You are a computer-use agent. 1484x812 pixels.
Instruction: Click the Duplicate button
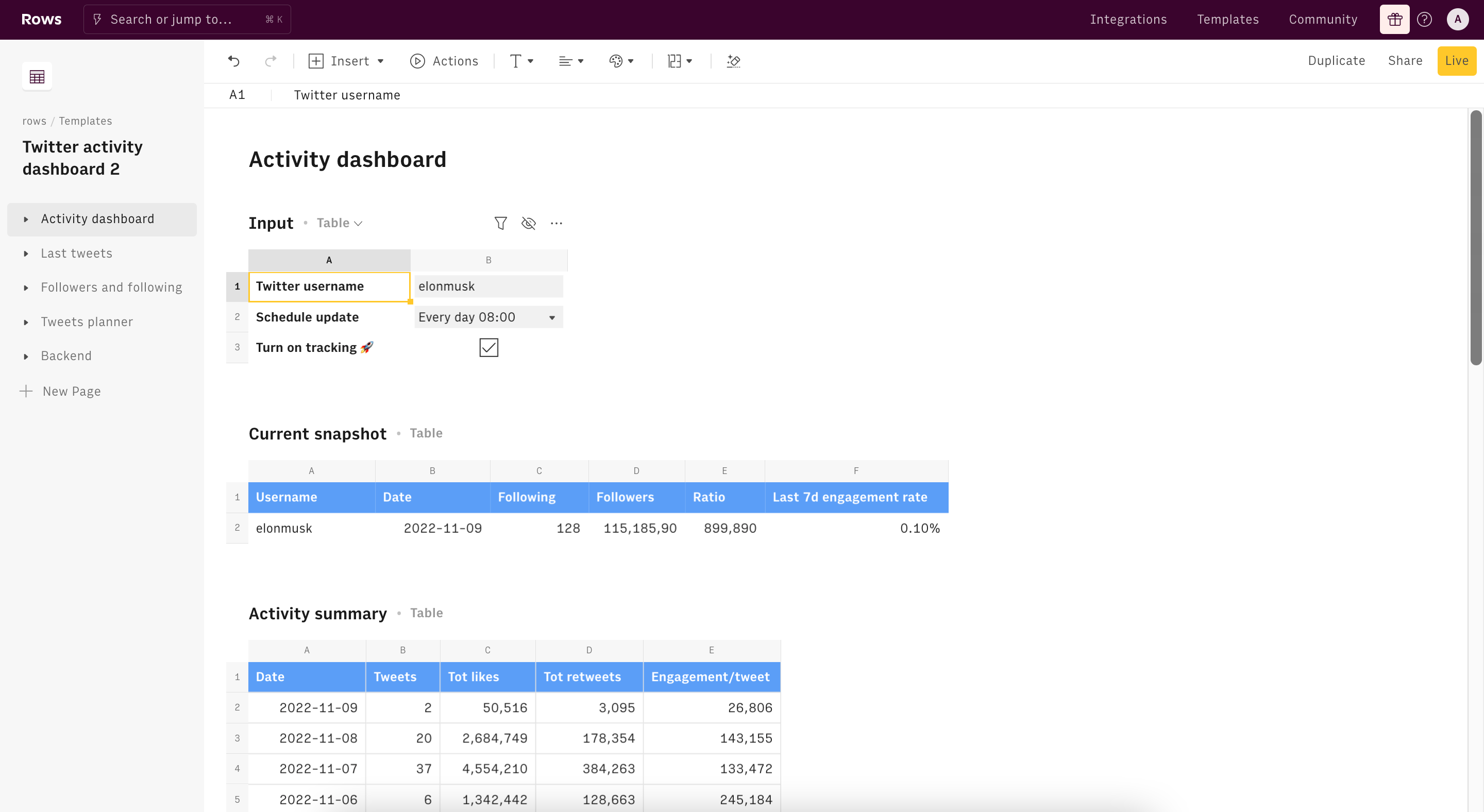pos(1336,61)
